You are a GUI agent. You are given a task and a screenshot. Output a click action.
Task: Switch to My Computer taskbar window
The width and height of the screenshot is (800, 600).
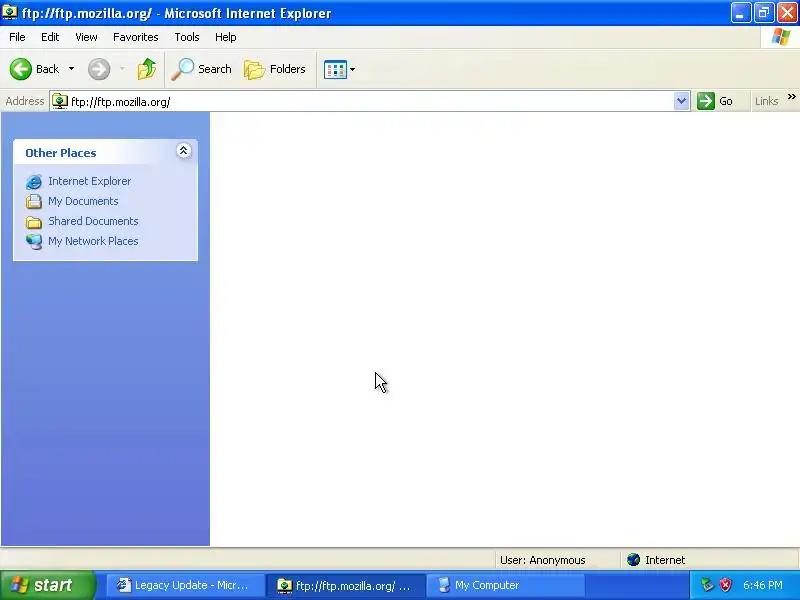coord(506,585)
